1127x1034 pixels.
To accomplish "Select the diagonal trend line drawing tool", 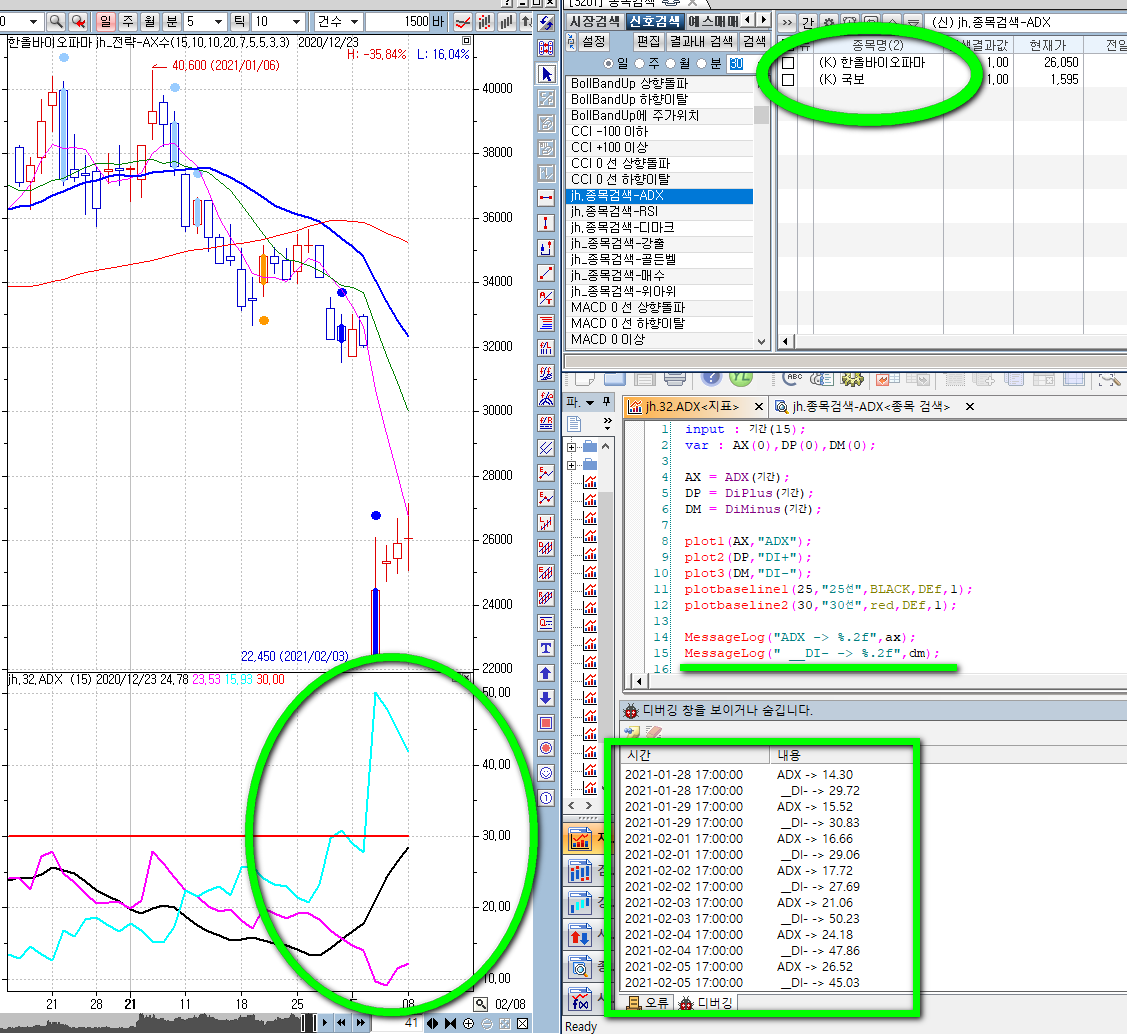I will pyautogui.click(x=546, y=273).
